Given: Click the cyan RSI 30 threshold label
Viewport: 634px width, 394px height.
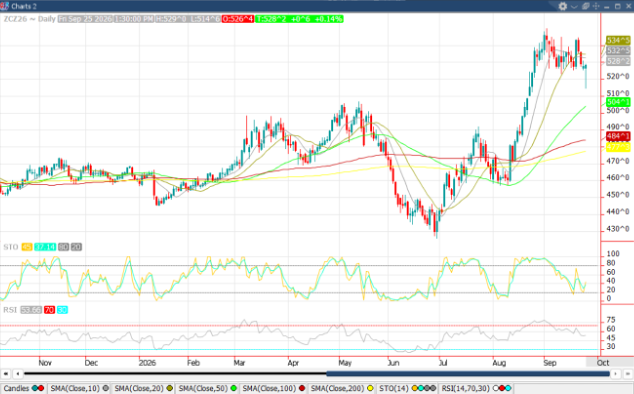Looking at the screenshot, I should 62,310.
